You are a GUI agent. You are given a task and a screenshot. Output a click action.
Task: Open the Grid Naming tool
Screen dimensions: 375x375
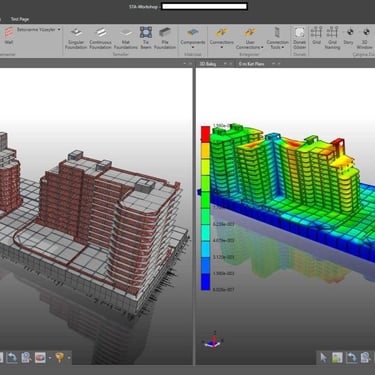(332, 38)
